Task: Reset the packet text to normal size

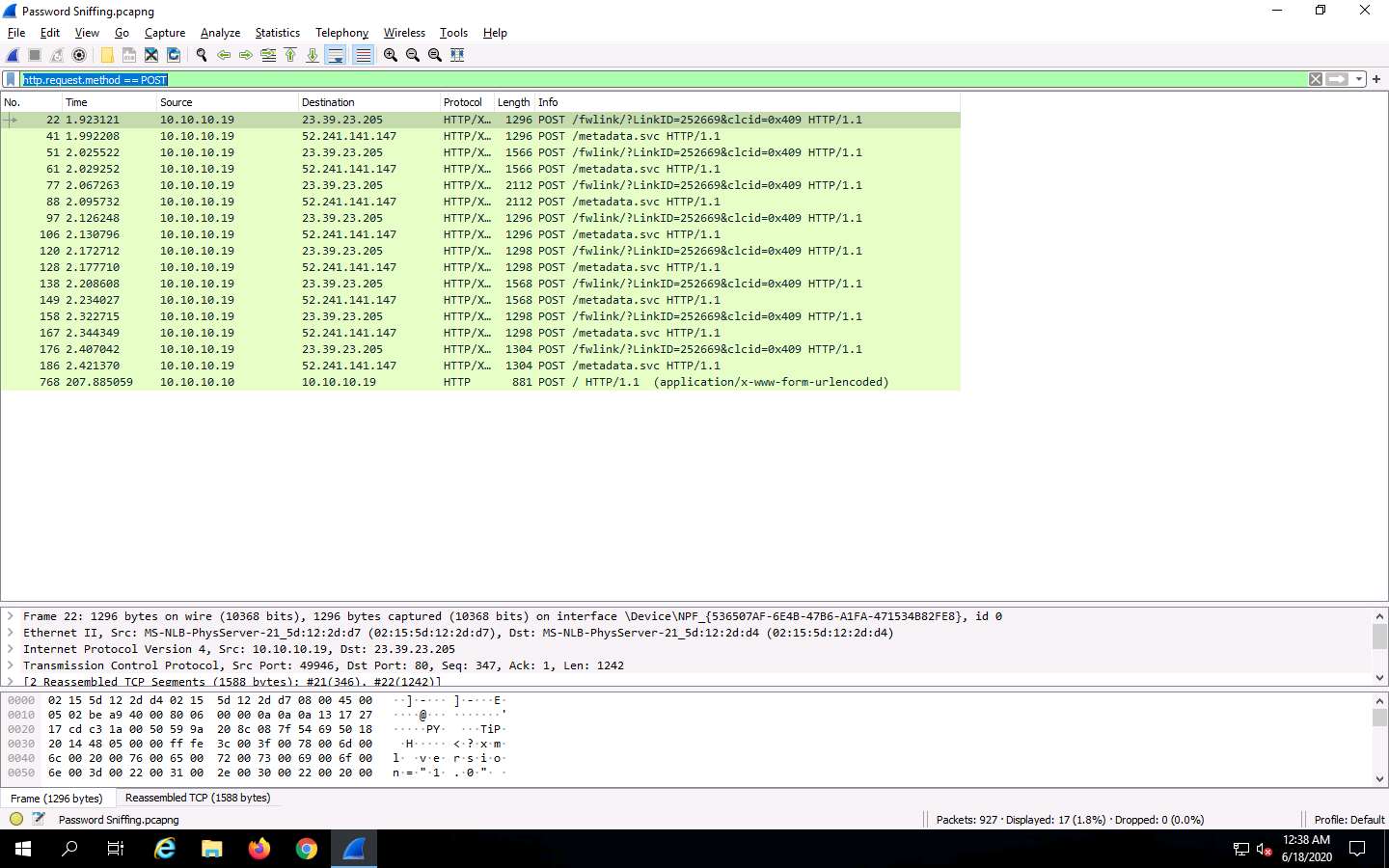Action: coord(435,55)
